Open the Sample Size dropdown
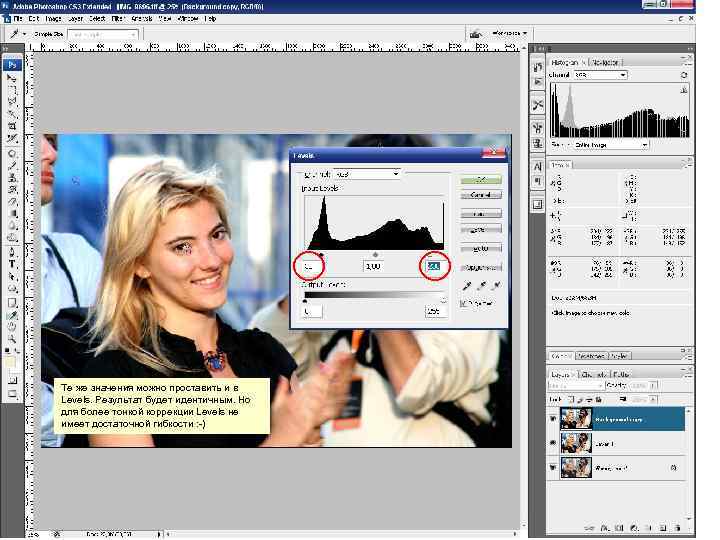Screen dimensions: 720x540 coord(103,34)
